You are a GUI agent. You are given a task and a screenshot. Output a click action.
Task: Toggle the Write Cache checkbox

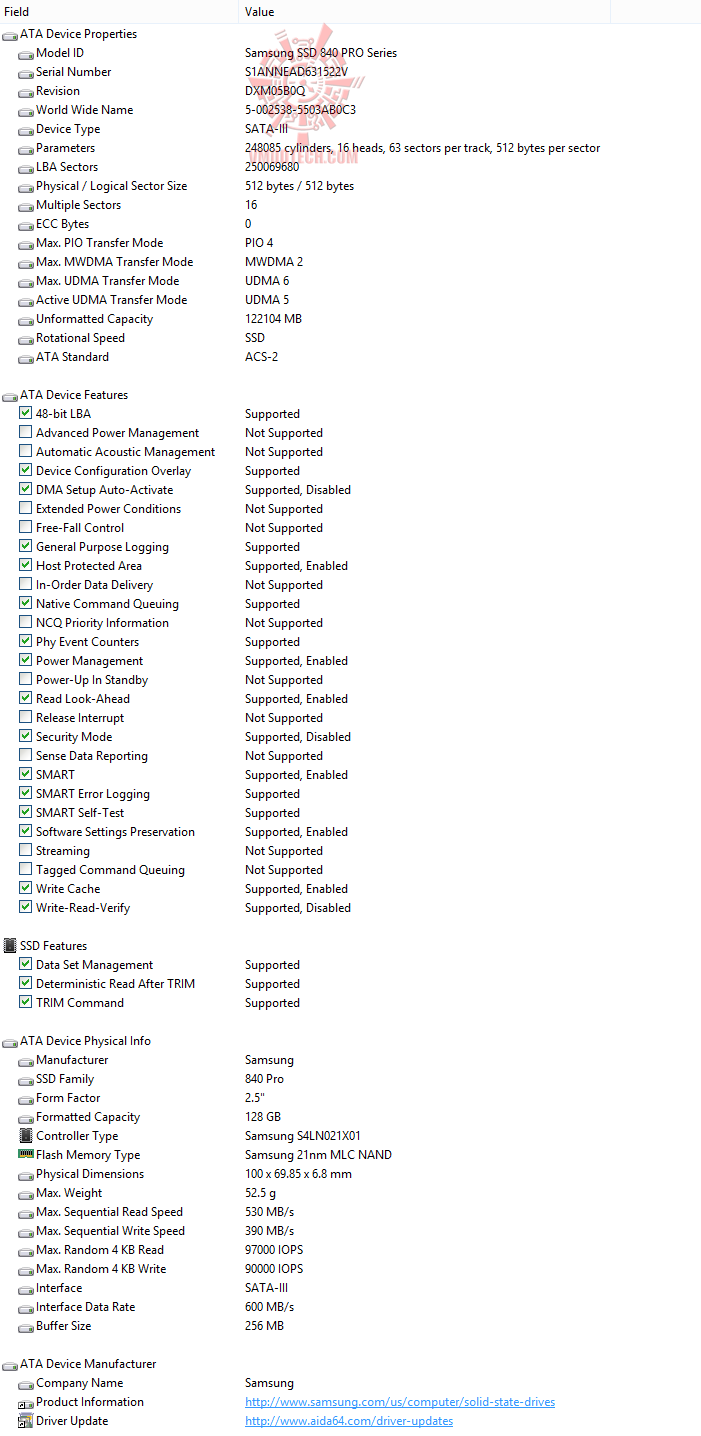point(26,888)
